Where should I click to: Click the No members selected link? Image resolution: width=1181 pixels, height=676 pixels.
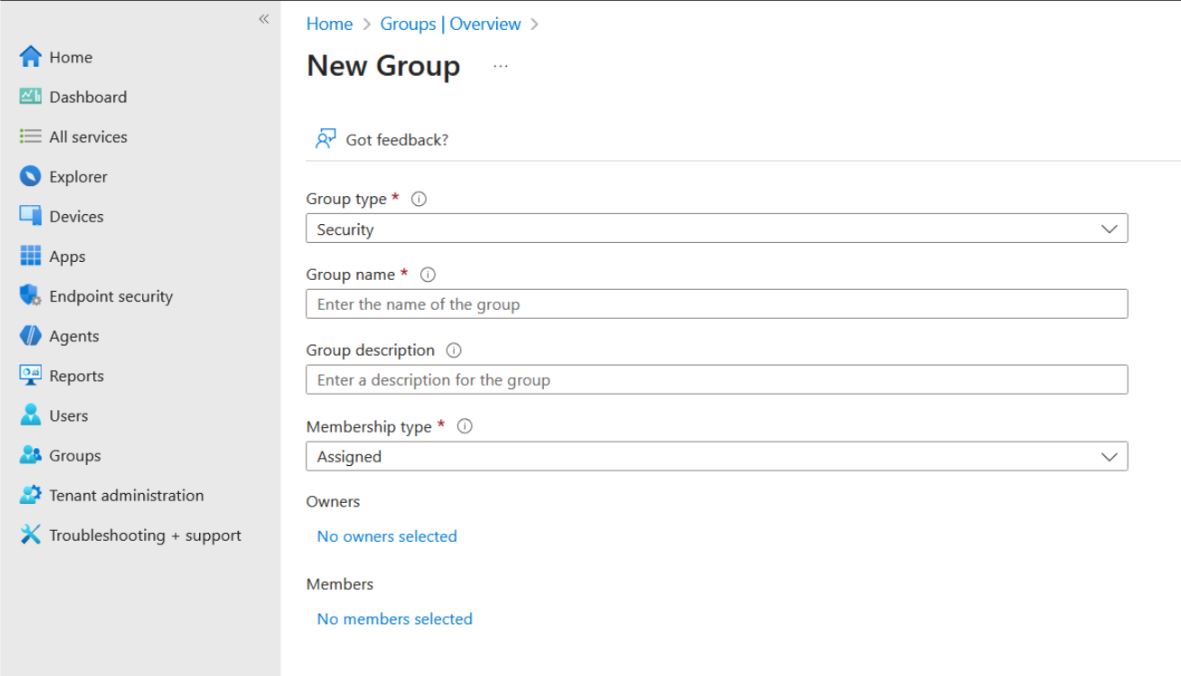394,619
